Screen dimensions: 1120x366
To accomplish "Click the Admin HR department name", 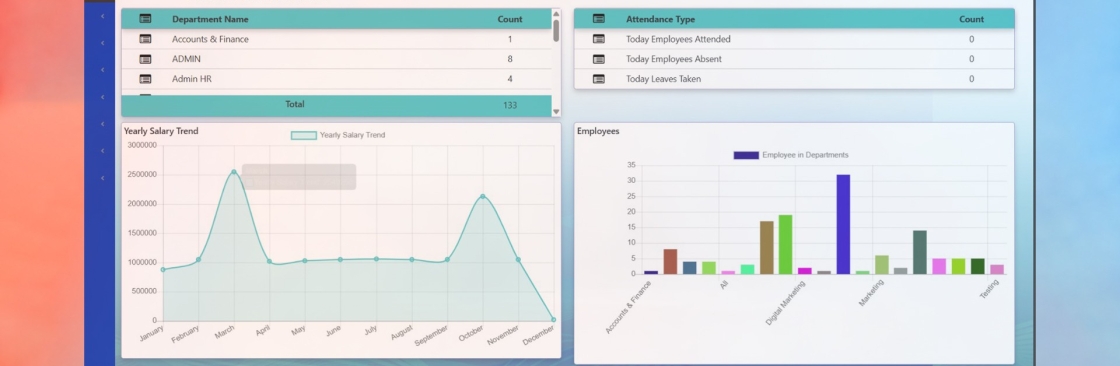I will [191, 79].
